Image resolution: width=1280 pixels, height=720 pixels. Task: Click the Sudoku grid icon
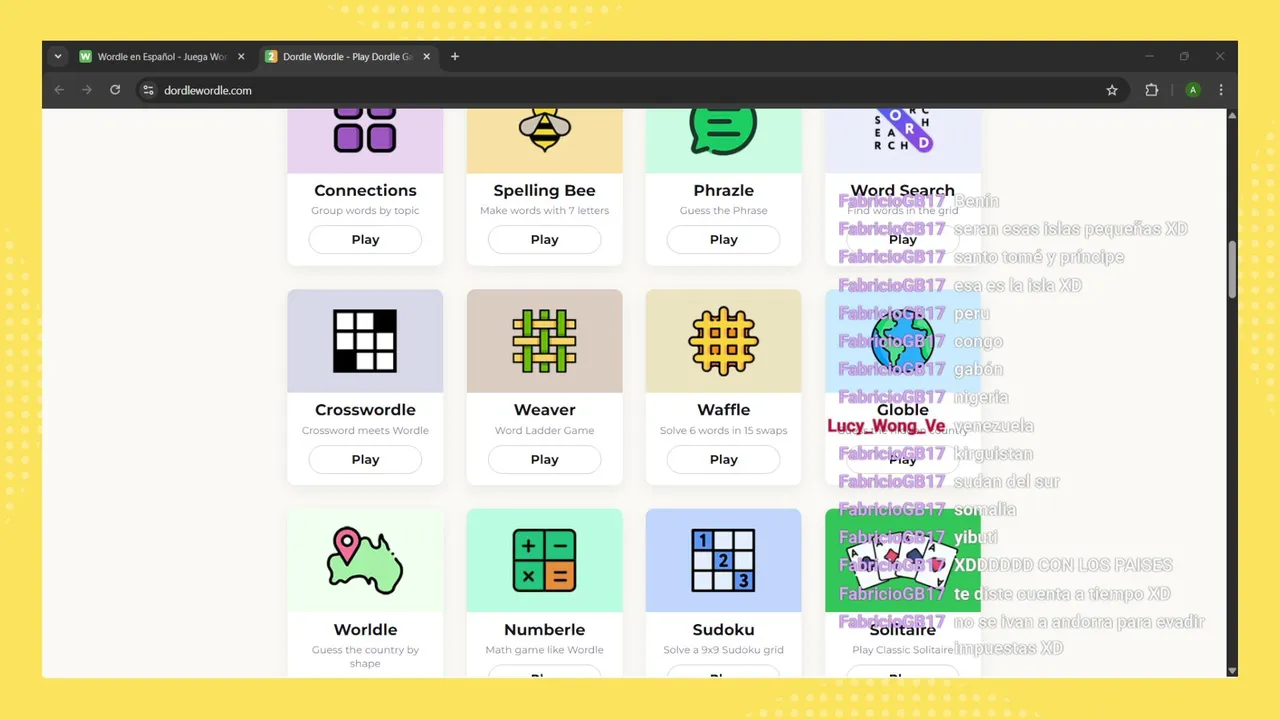tap(724, 561)
